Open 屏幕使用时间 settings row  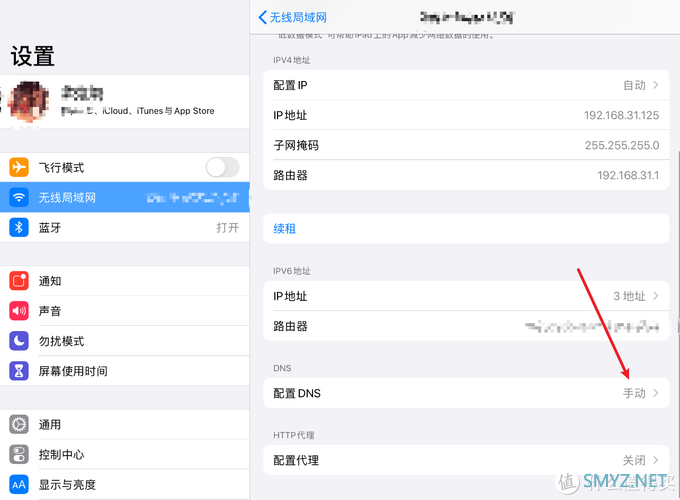125,371
